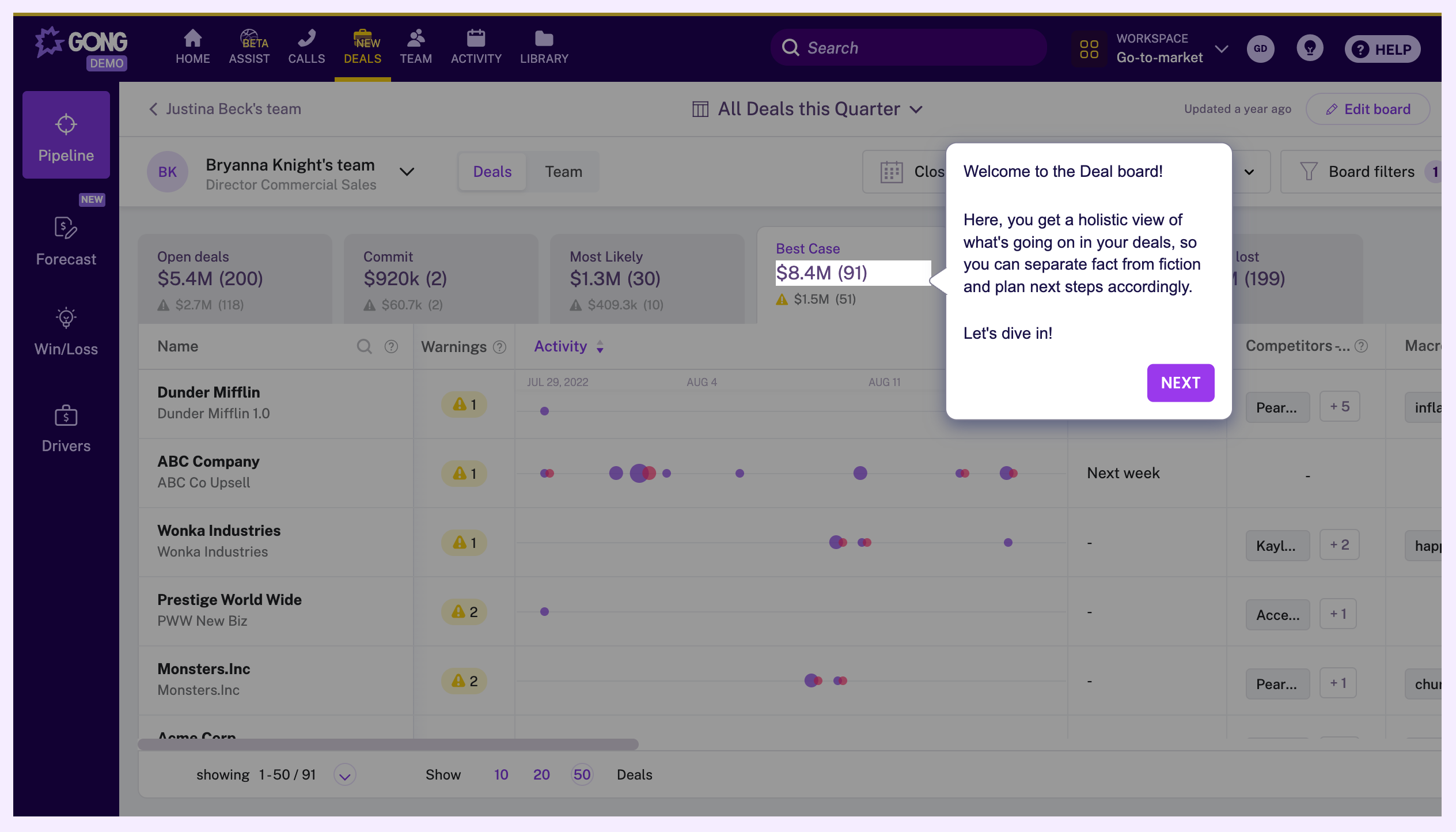Click Dunder Mifflin's warning badge
Screen dimensions: 1456x832
point(464,404)
